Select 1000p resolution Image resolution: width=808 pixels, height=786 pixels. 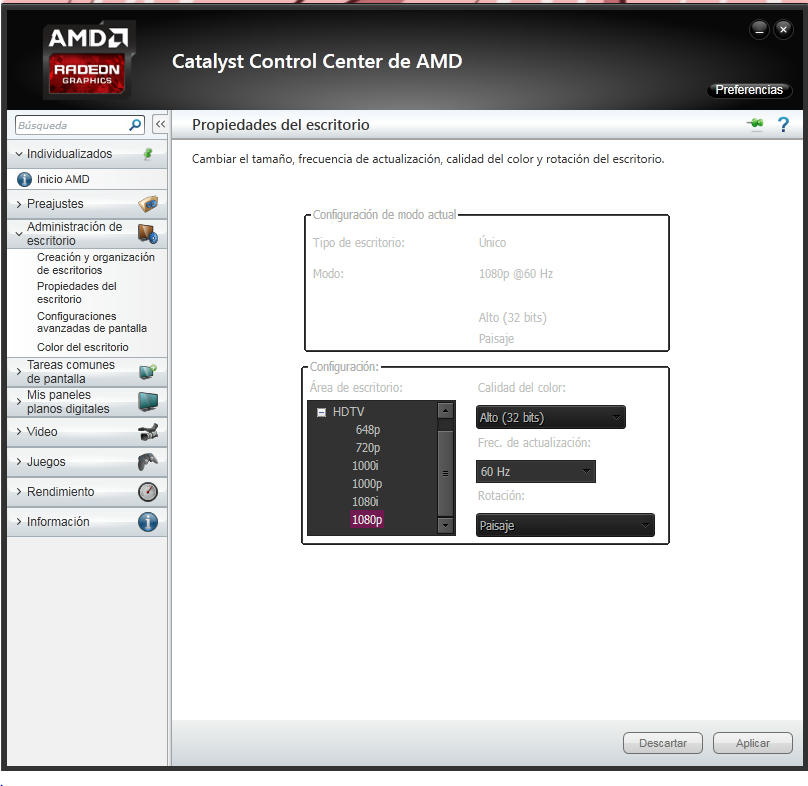tap(367, 483)
